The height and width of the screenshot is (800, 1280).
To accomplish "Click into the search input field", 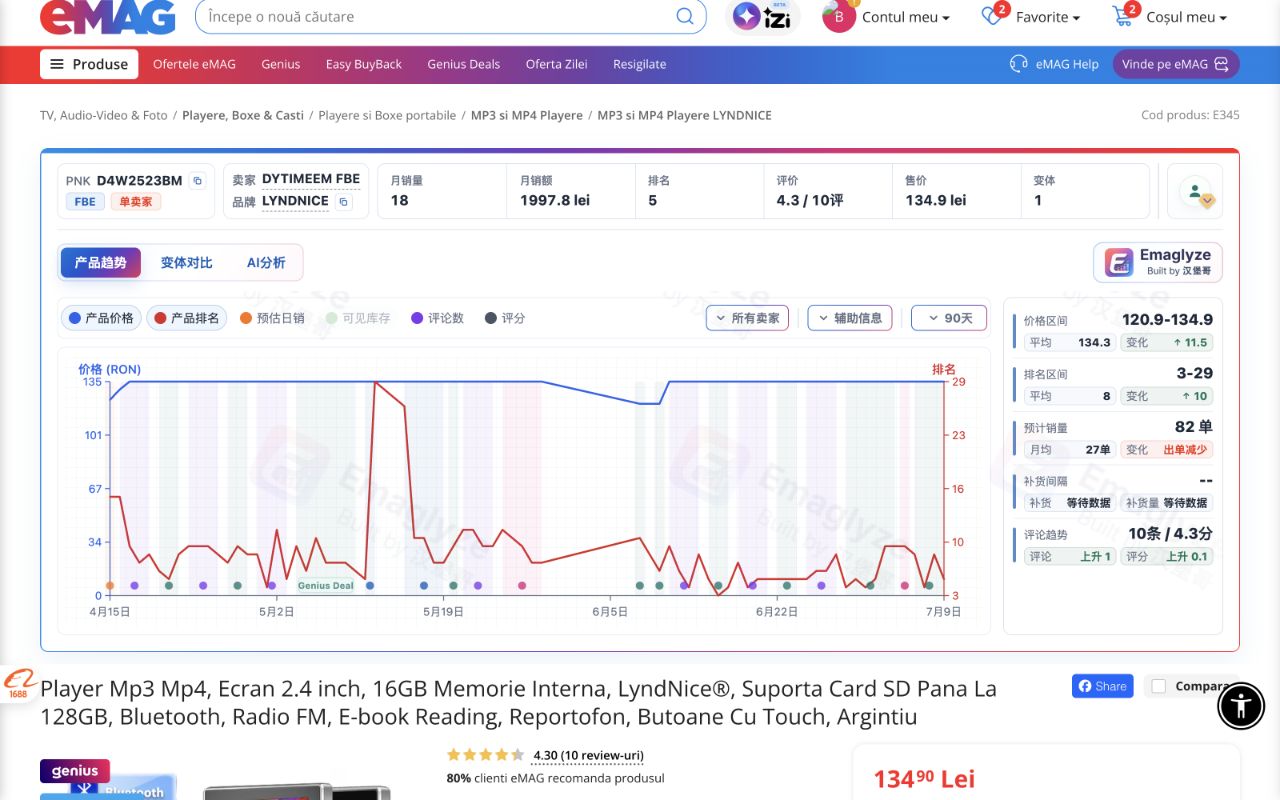I will click(x=435, y=16).
